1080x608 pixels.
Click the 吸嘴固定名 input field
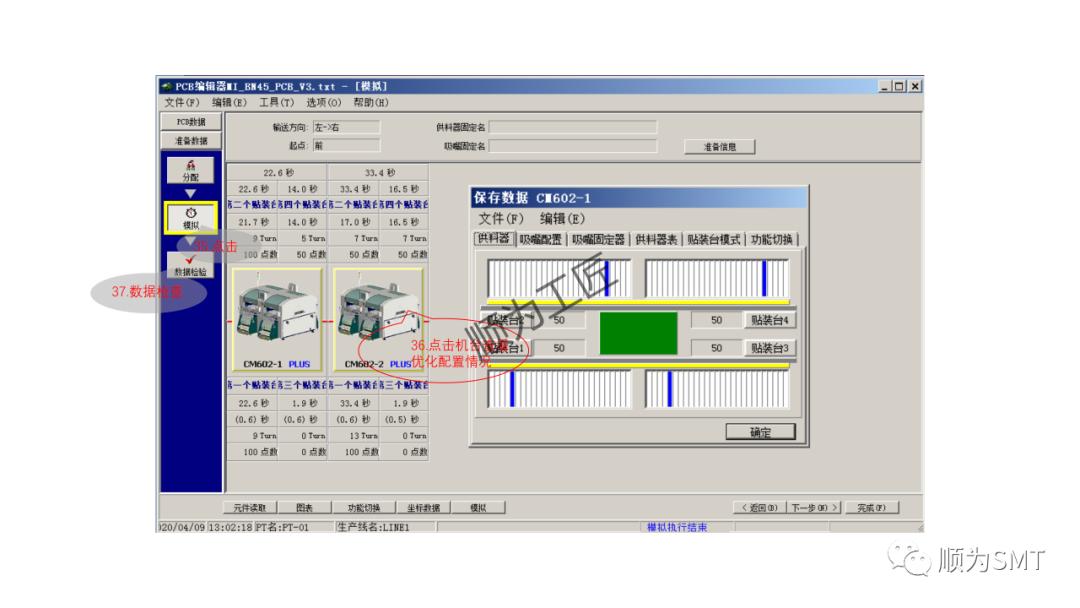click(572, 146)
